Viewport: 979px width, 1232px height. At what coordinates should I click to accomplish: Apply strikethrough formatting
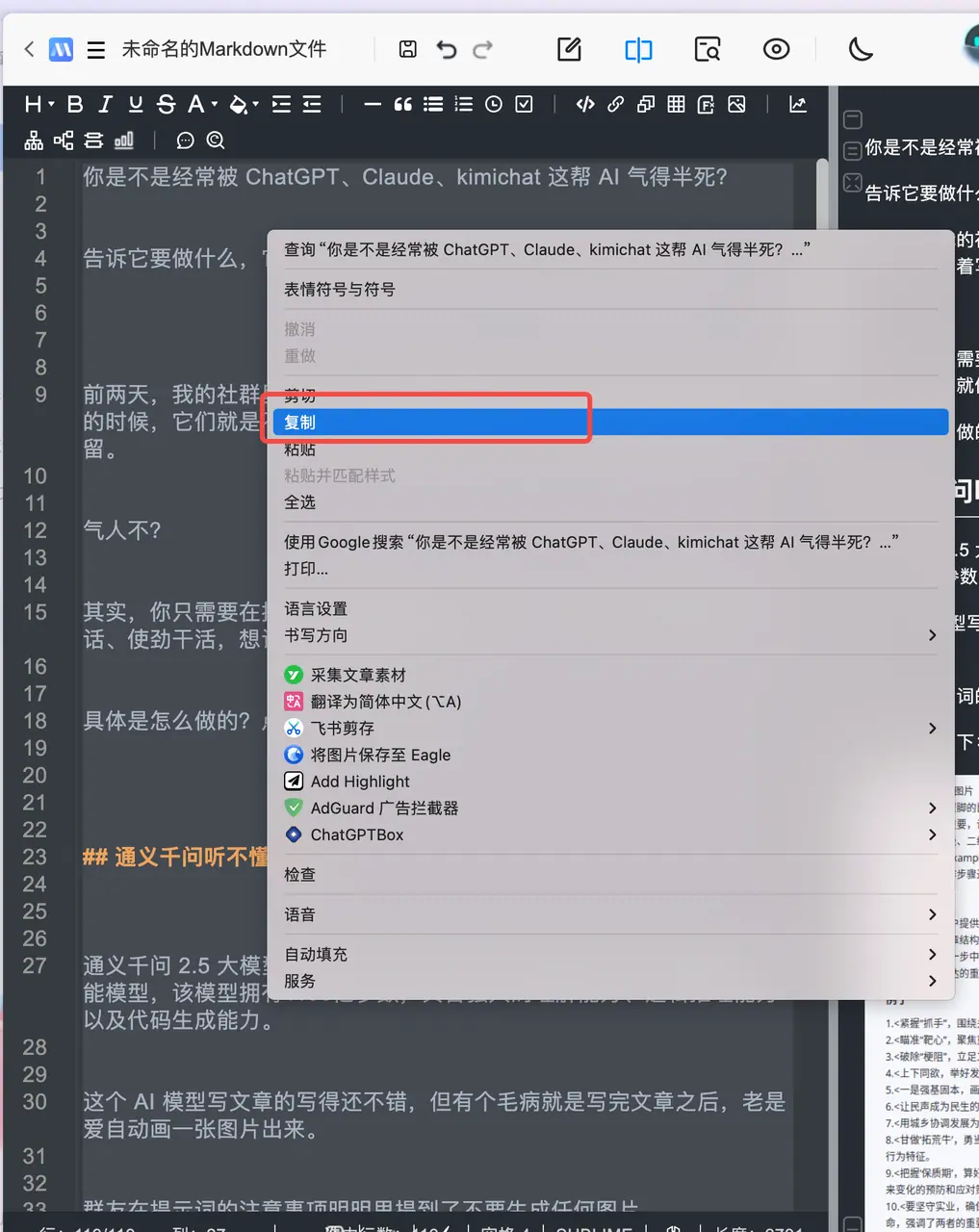tap(166, 105)
